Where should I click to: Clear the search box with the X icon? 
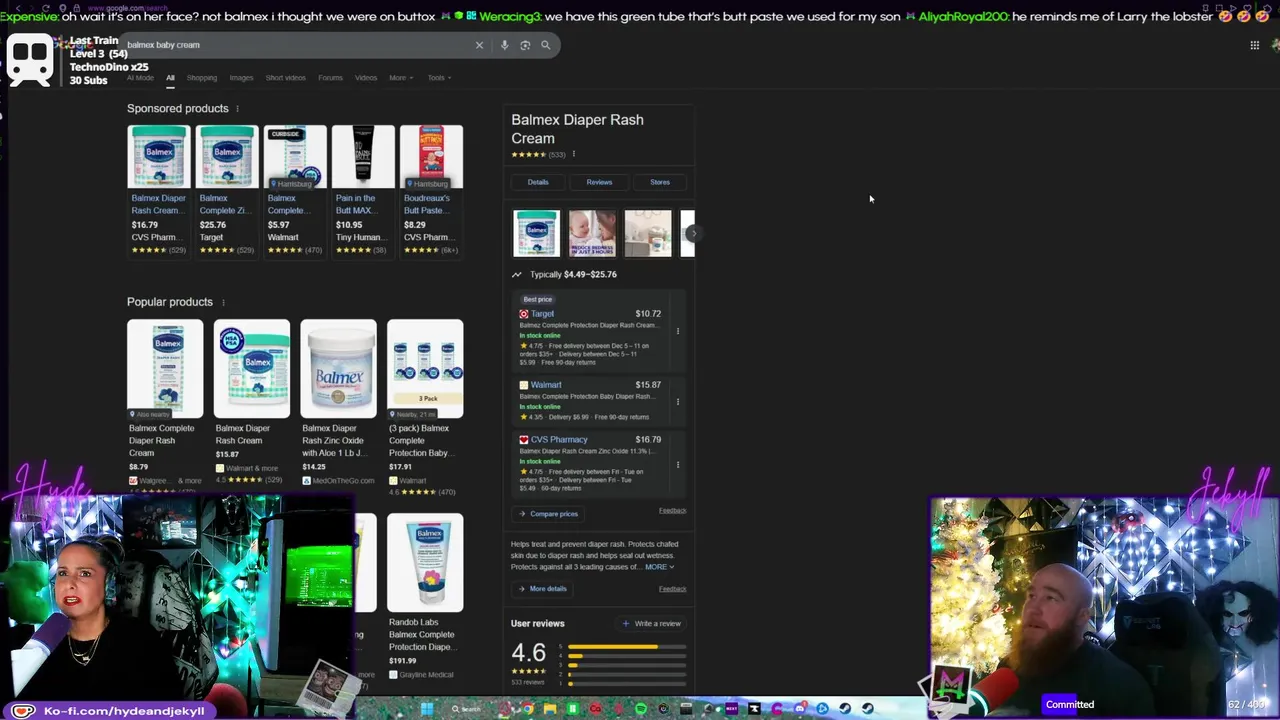[x=479, y=45]
